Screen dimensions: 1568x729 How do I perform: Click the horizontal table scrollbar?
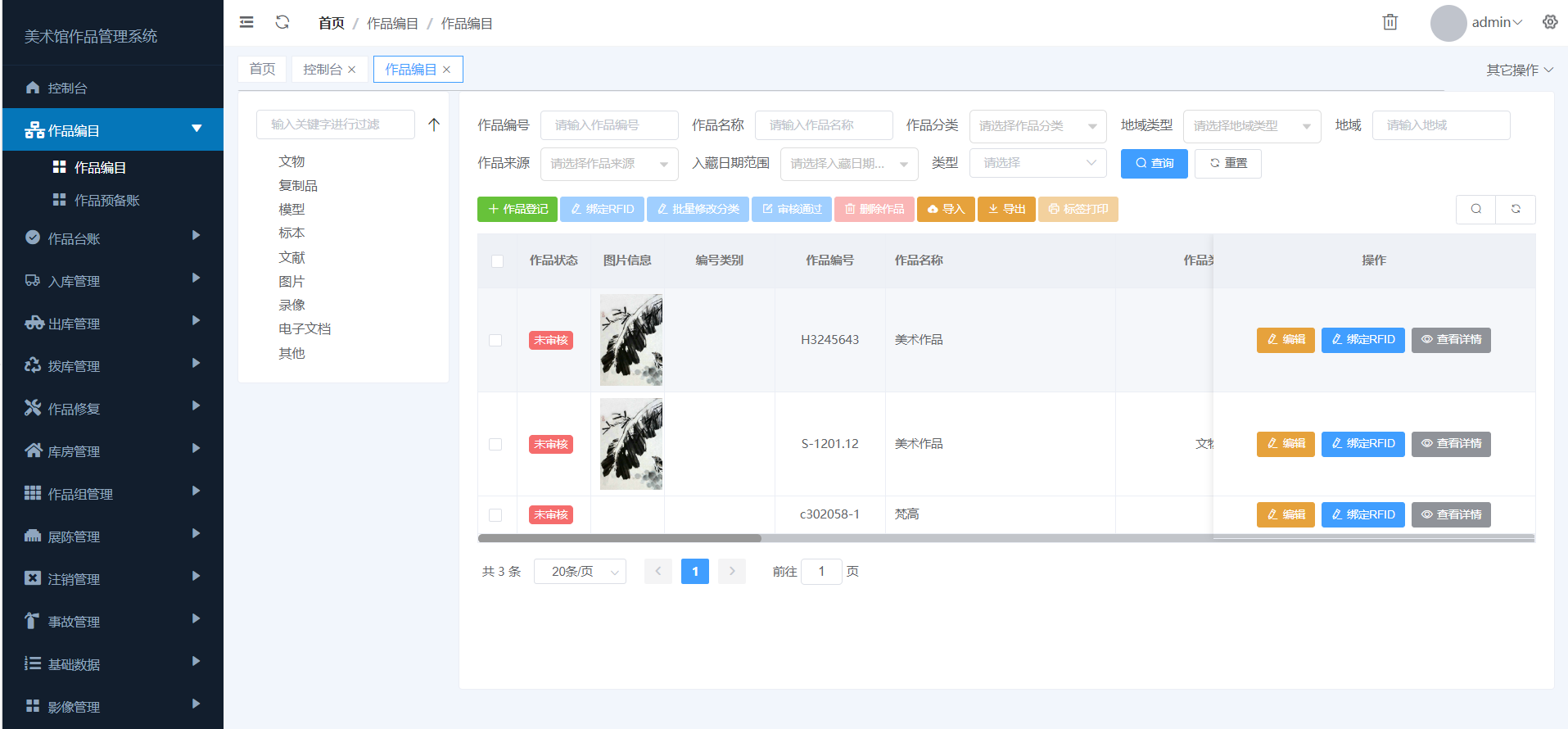[x=620, y=538]
